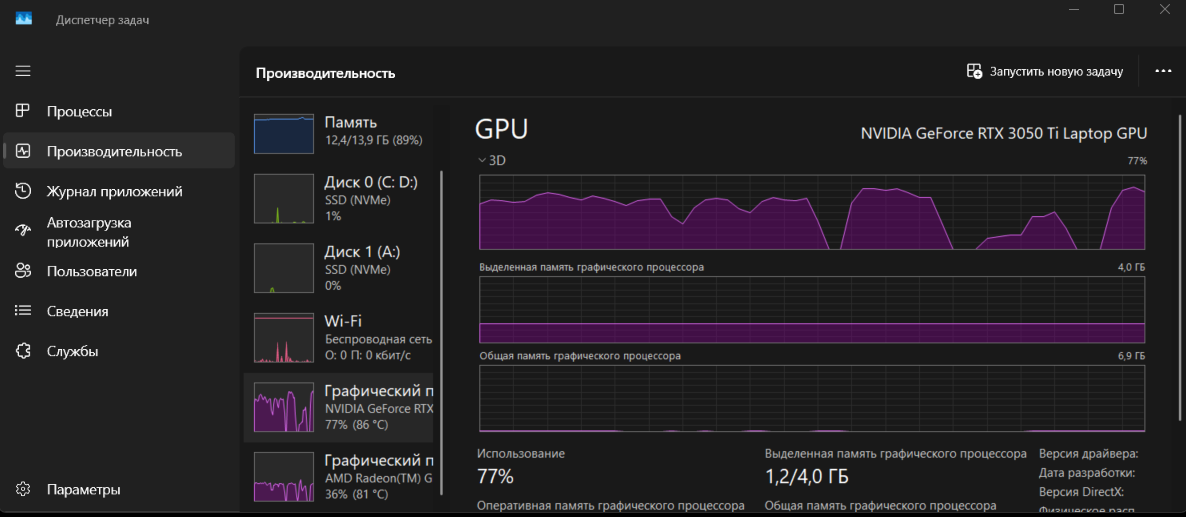Image resolution: width=1186 pixels, height=517 pixels.
Task: Select Диск 1 (A:) entry
Action: pyautogui.click(x=338, y=268)
